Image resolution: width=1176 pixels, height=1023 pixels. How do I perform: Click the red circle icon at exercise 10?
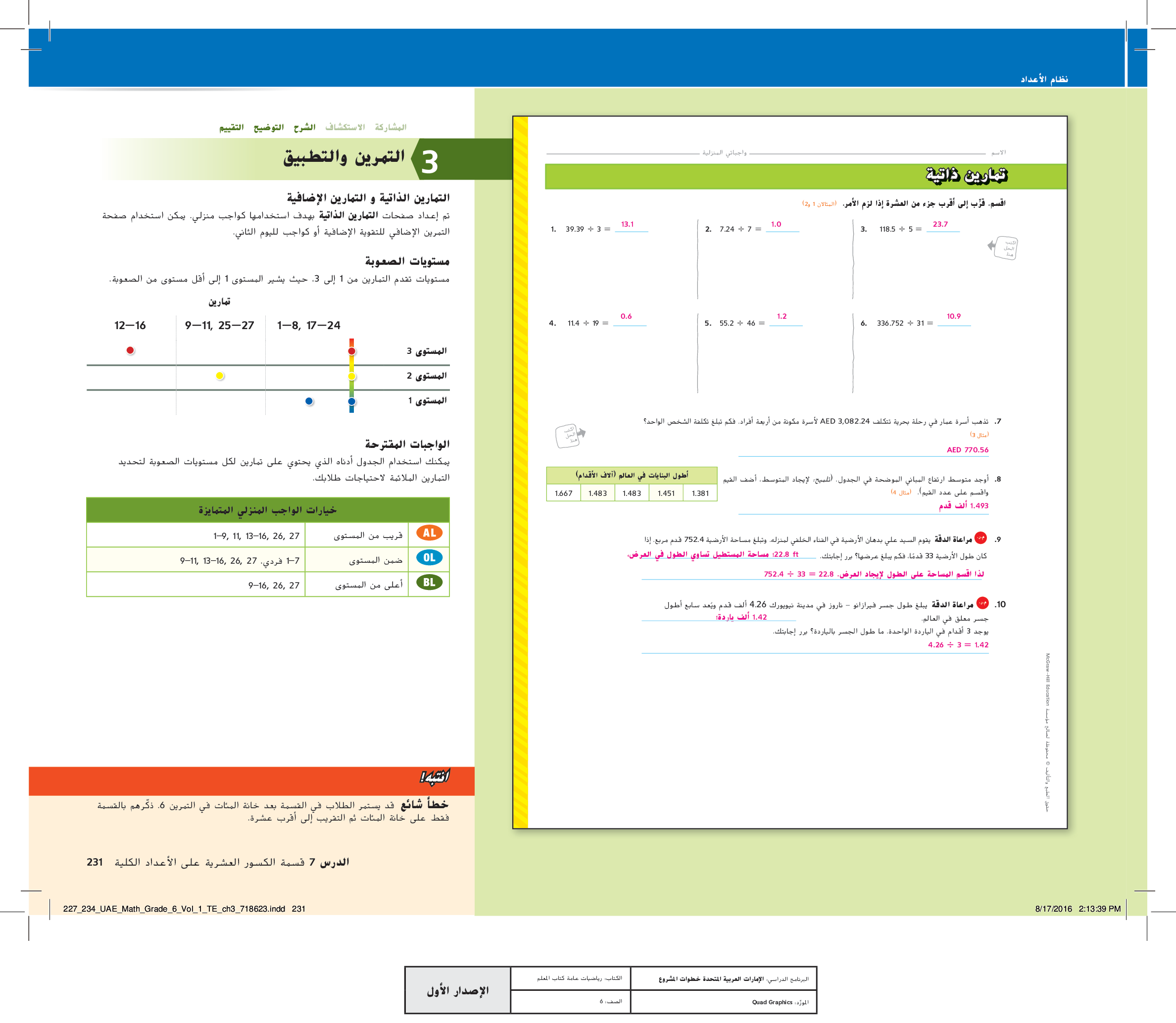click(982, 603)
